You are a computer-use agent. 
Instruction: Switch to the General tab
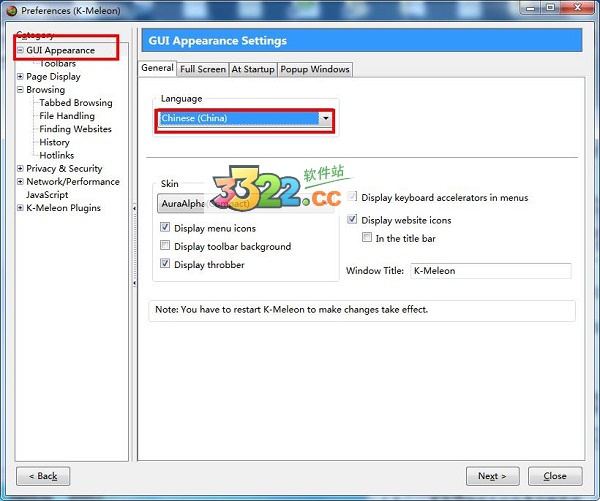[157, 68]
